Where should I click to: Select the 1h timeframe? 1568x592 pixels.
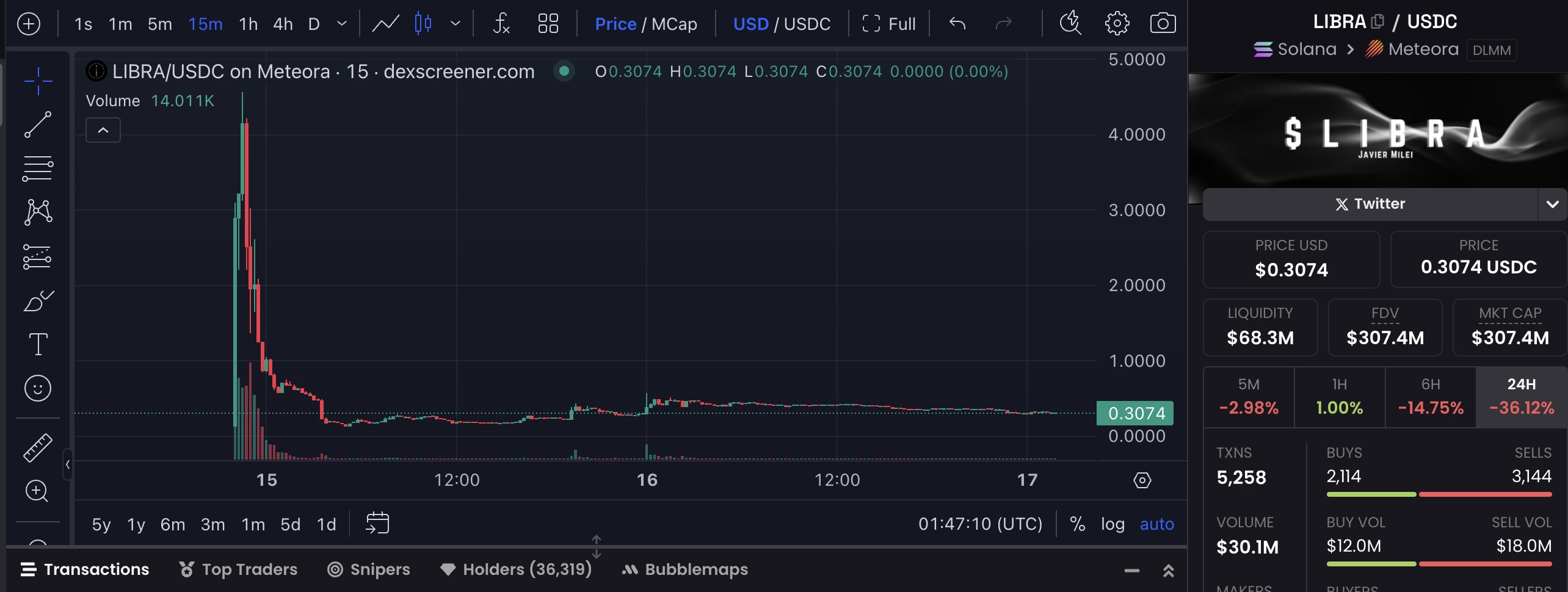click(x=248, y=24)
